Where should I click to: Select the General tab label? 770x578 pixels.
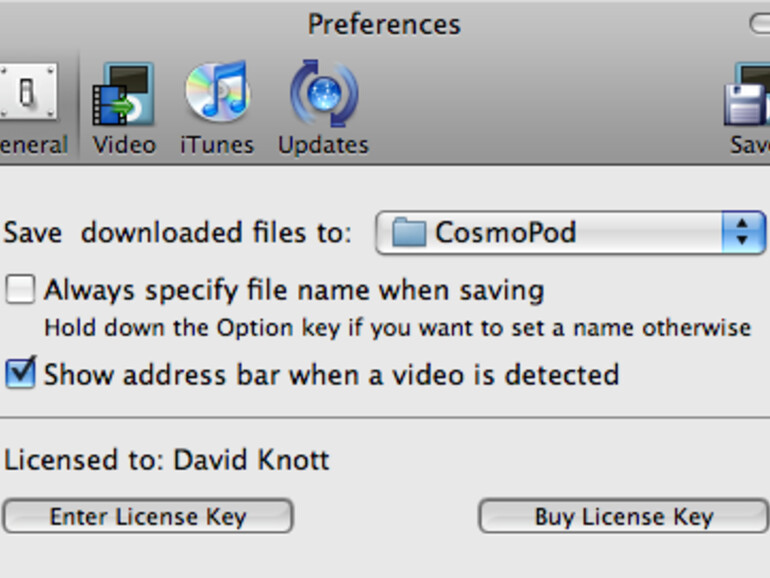click(x=33, y=145)
